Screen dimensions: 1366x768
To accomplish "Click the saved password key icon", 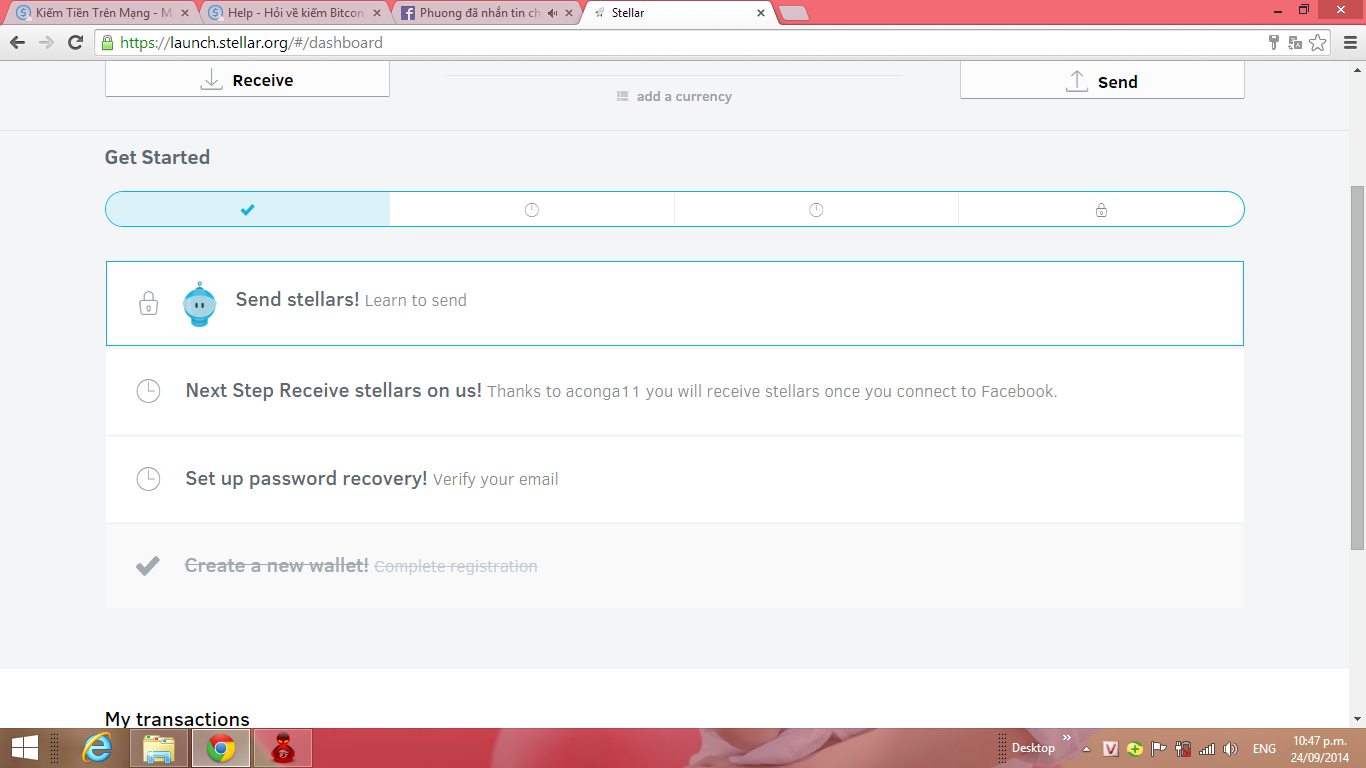I will (x=1274, y=42).
